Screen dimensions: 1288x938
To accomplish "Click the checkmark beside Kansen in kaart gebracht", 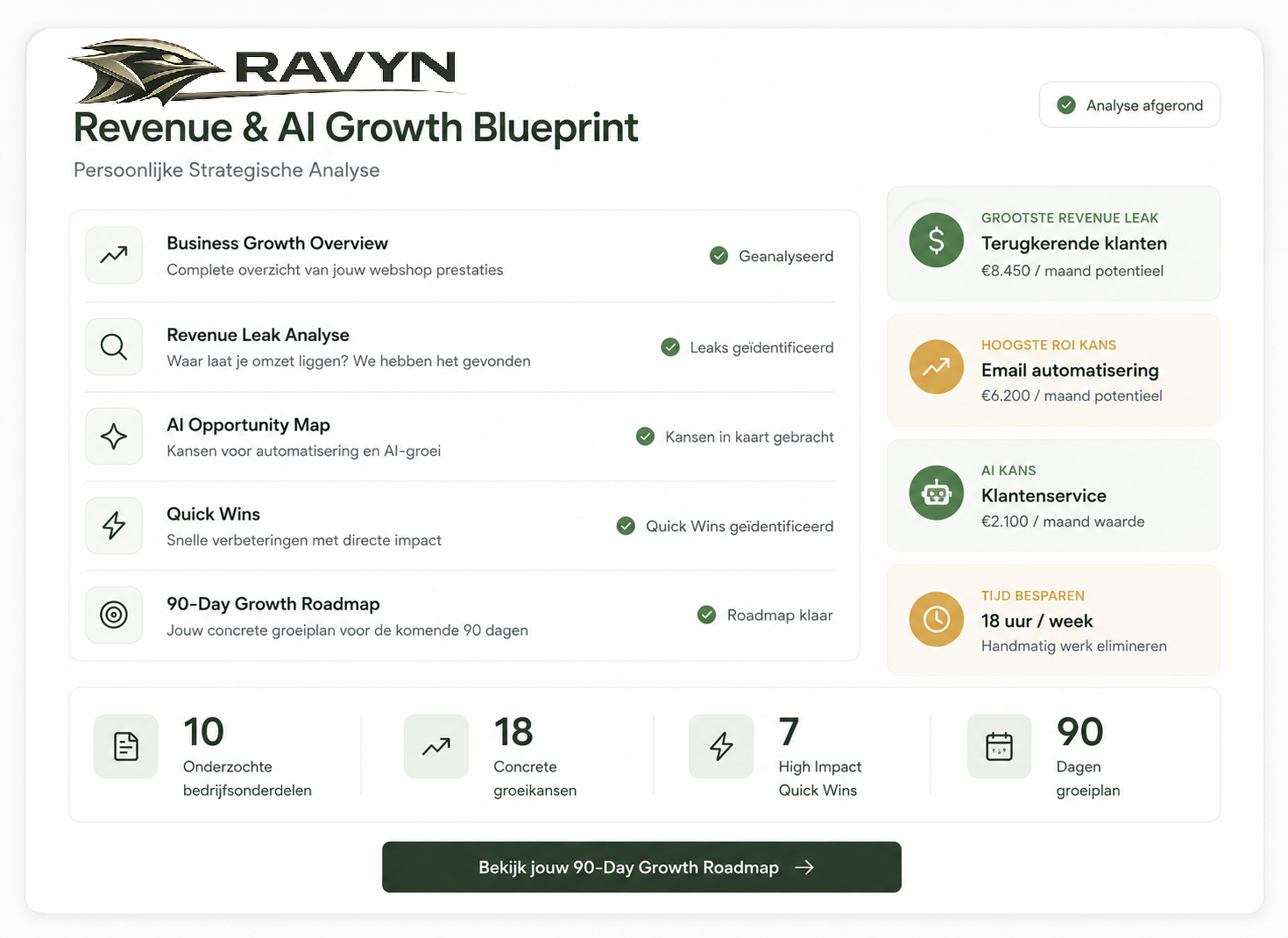I will 645,437.
